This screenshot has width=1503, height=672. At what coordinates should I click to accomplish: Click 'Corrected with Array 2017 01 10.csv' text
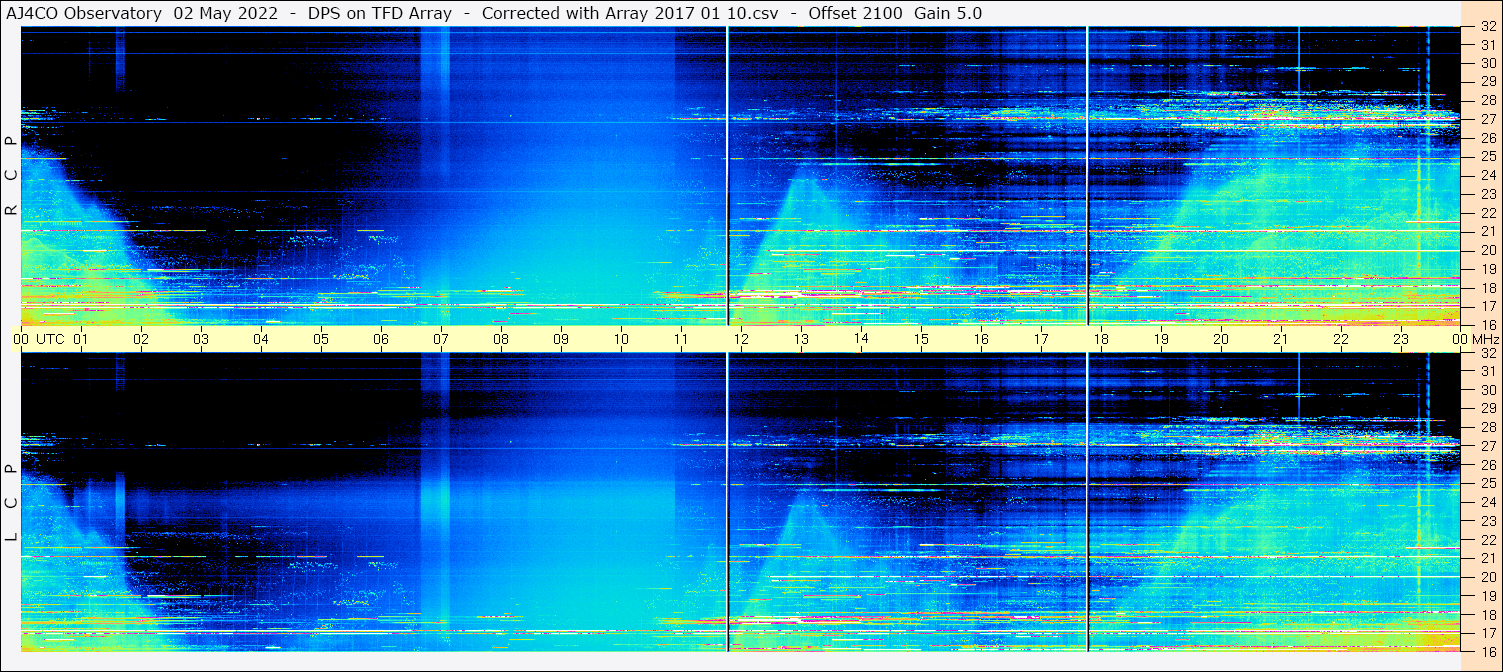tap(630, 13)
